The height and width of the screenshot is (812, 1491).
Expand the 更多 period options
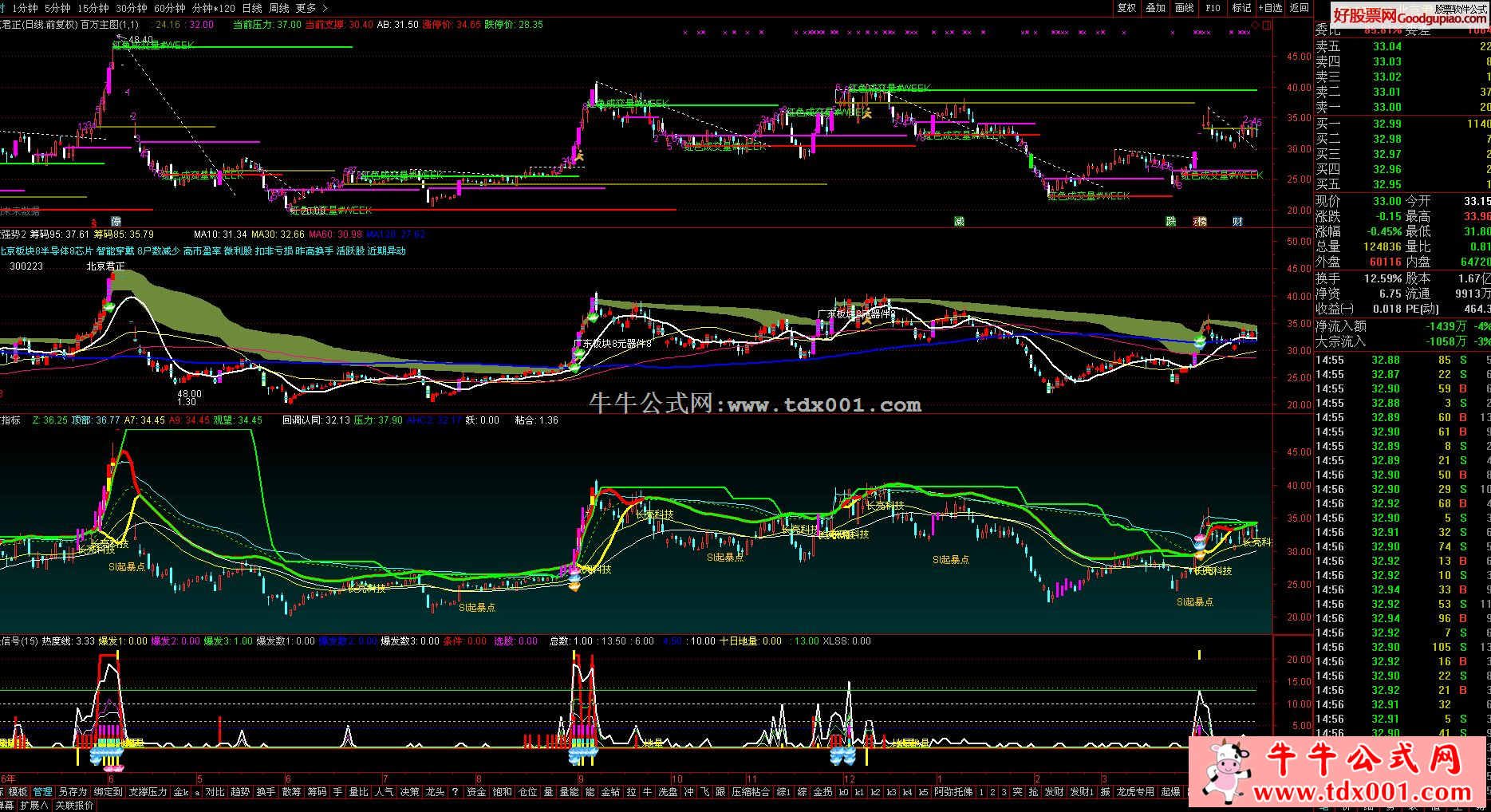pyautogui.click(x=306, y=8)
